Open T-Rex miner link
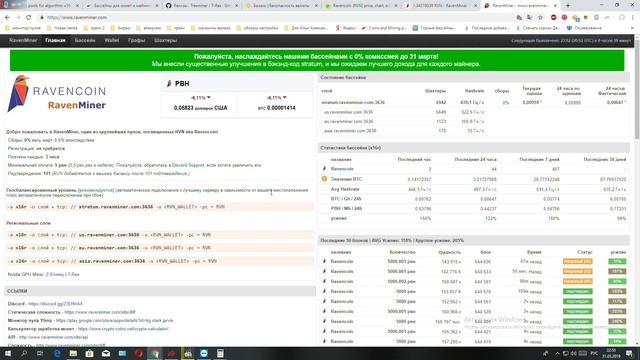This screenshot has width=640, height=360. [x=73, y=274]
